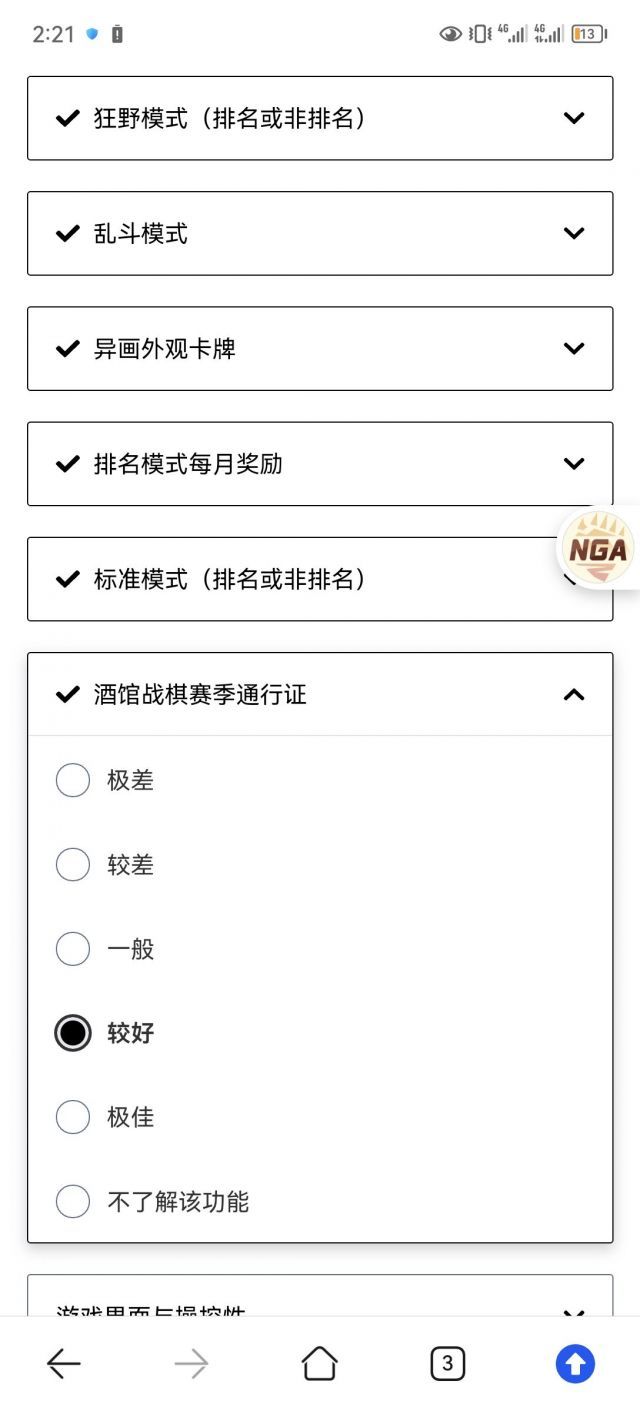The height and width of the screenshot is (1411, 640).
Task: Tap the selected 较好 radio button
Action: [x=72, y=1033]
